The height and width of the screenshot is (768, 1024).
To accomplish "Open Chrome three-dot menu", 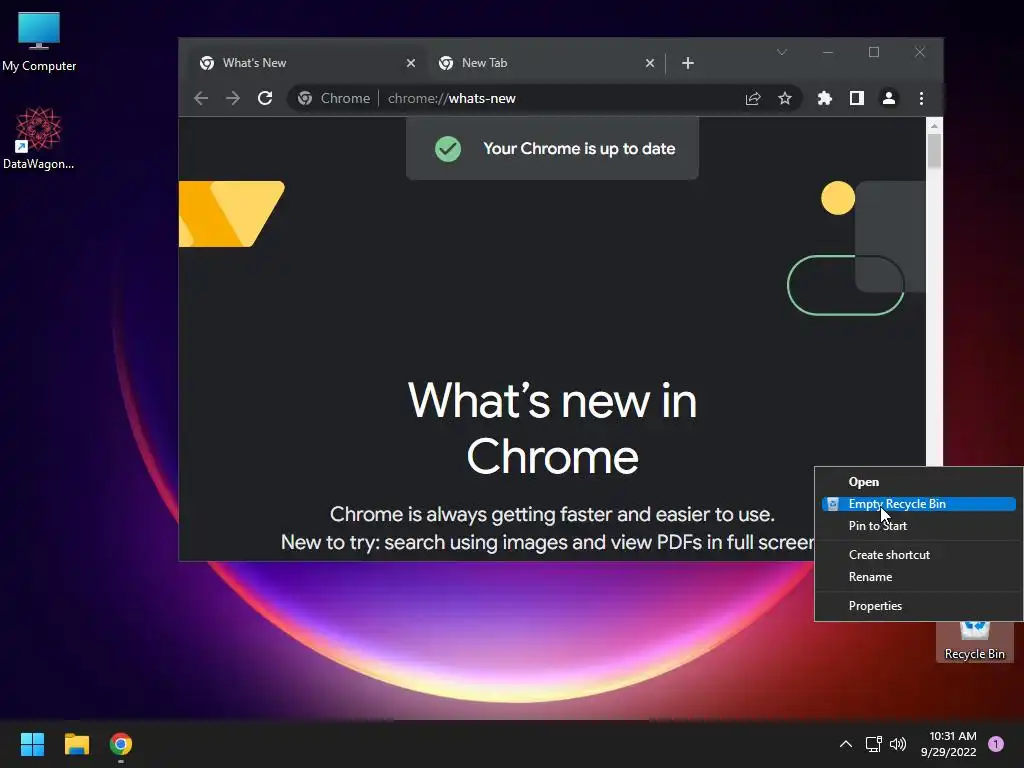I will pos(921,98).
